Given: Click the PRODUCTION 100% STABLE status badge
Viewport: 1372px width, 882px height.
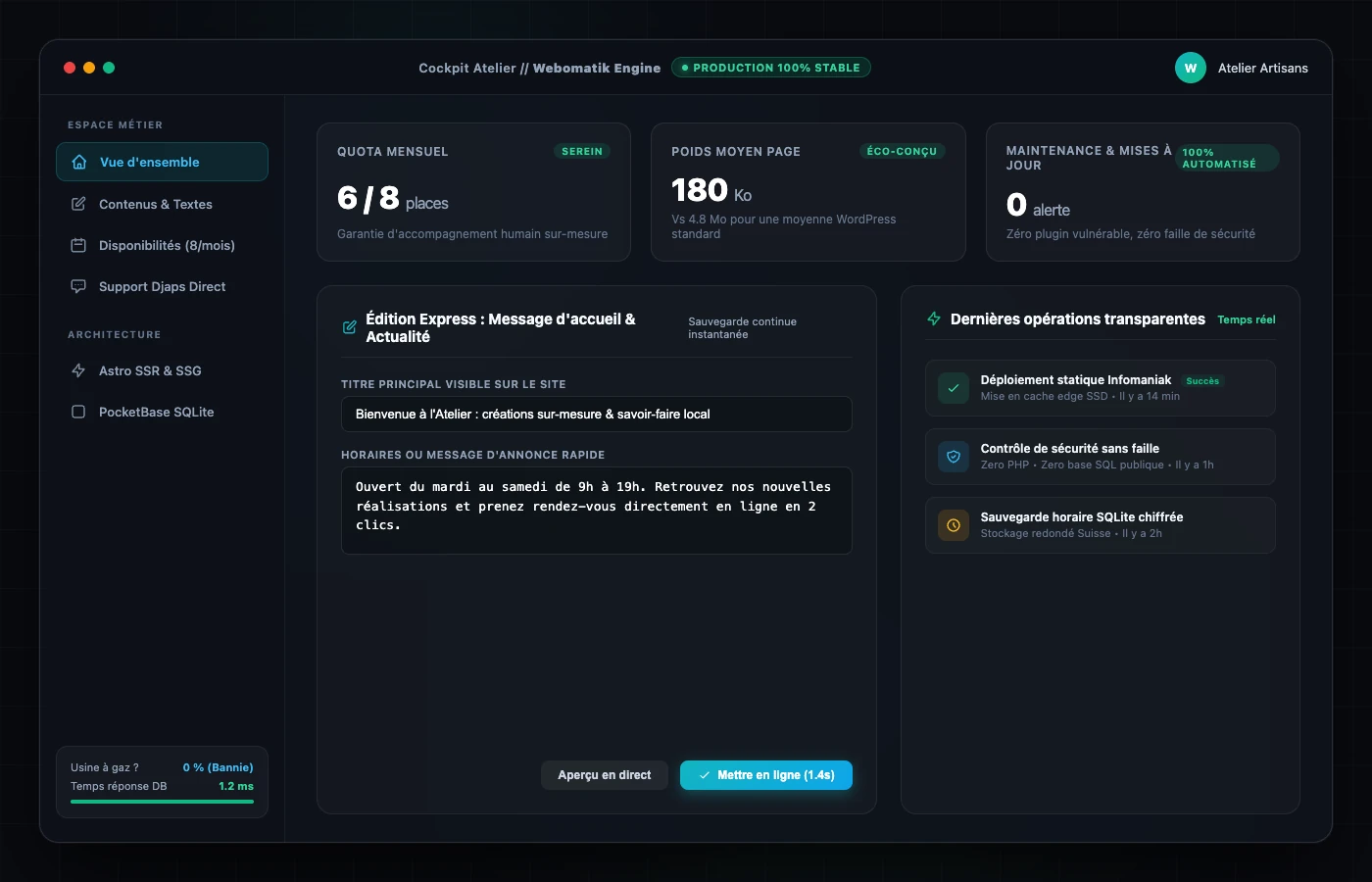Looking at the screenshot, I should (x=771, y=68).
